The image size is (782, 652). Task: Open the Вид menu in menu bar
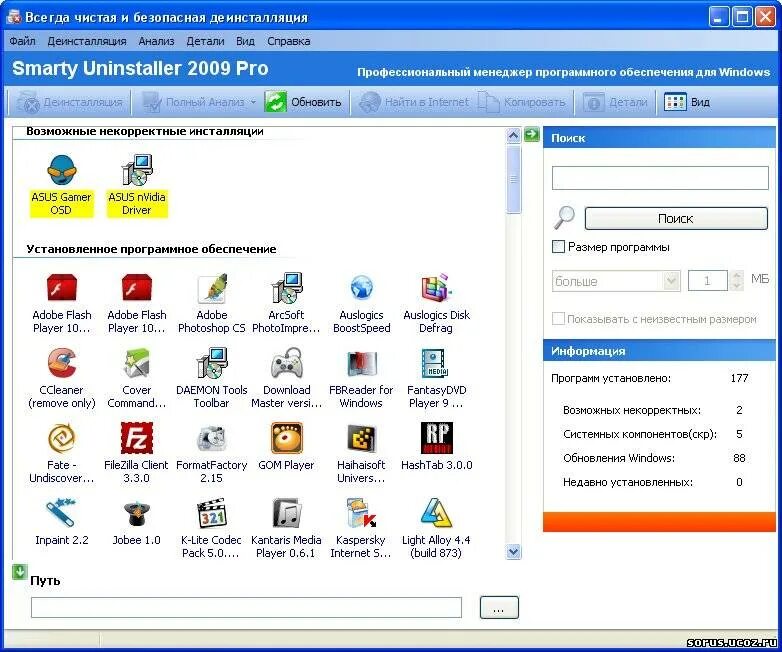pyautogui.click(x=245, y=41)
